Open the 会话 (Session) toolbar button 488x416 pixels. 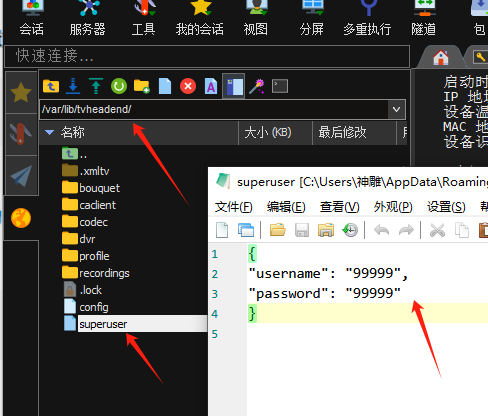[x=32, y=18]
